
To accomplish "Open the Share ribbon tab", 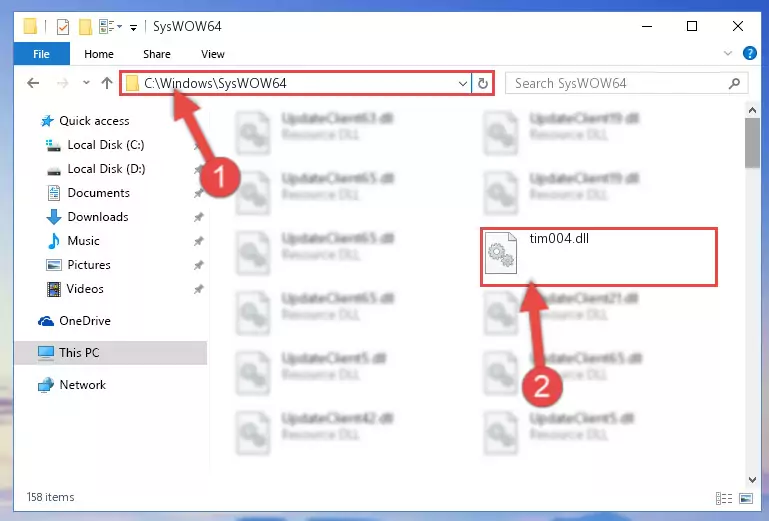I will tap(156, 54).
